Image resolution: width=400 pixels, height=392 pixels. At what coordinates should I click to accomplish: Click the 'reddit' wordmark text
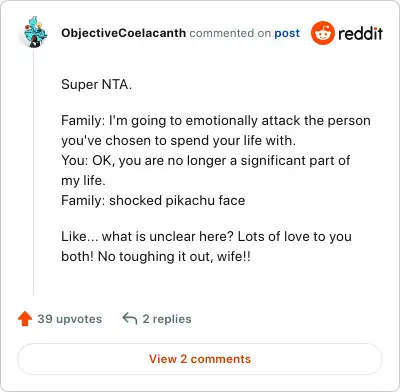point(360,33)
